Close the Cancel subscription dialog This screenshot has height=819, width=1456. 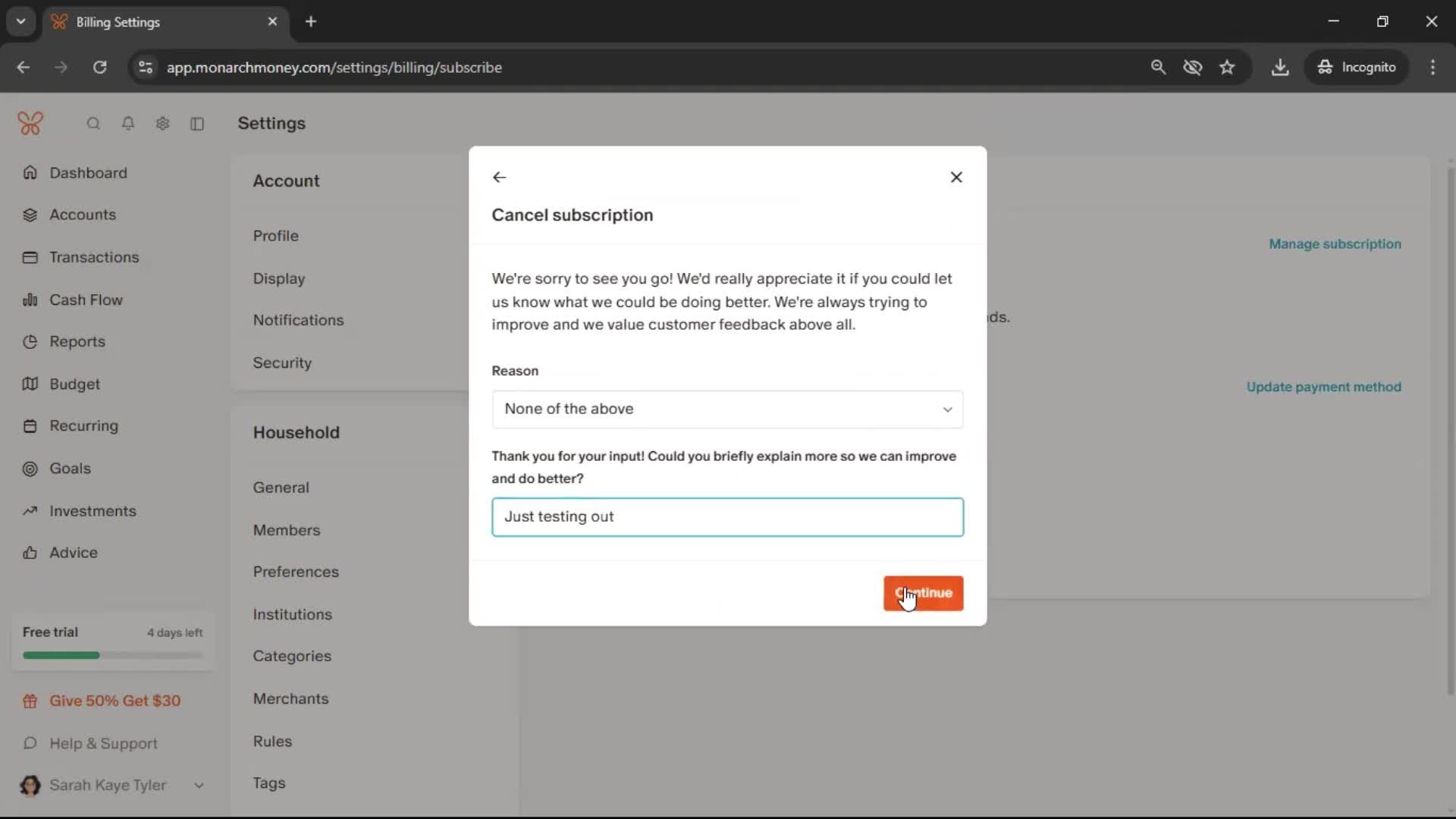[x=956, y=177]
